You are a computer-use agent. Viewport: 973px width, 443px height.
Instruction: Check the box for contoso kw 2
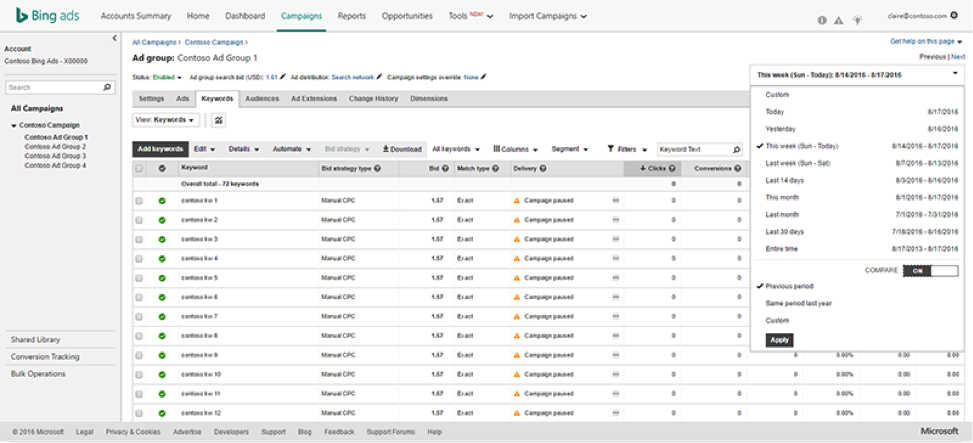pos(139,220)
